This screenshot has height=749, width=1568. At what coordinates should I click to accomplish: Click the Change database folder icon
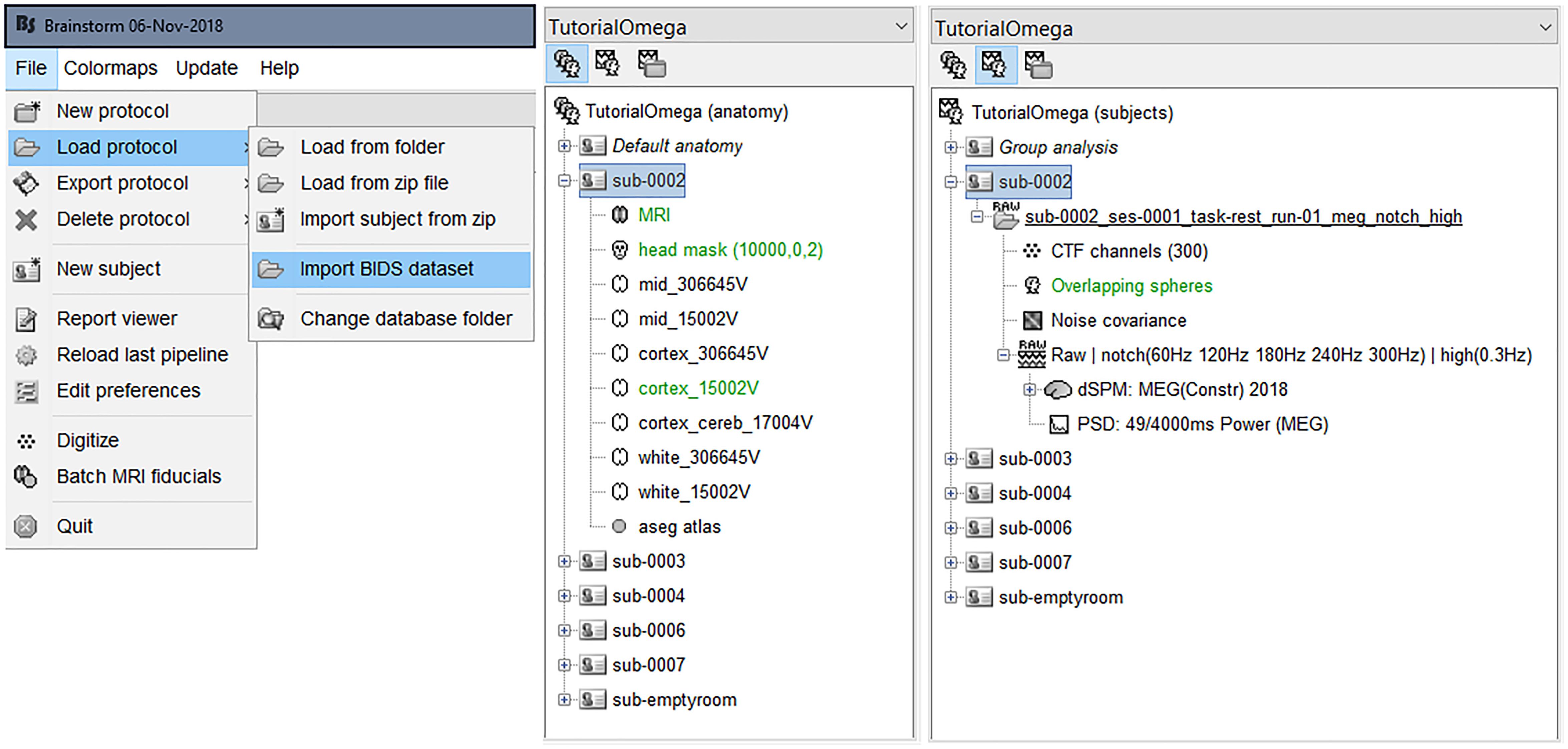tap(271, 319)
